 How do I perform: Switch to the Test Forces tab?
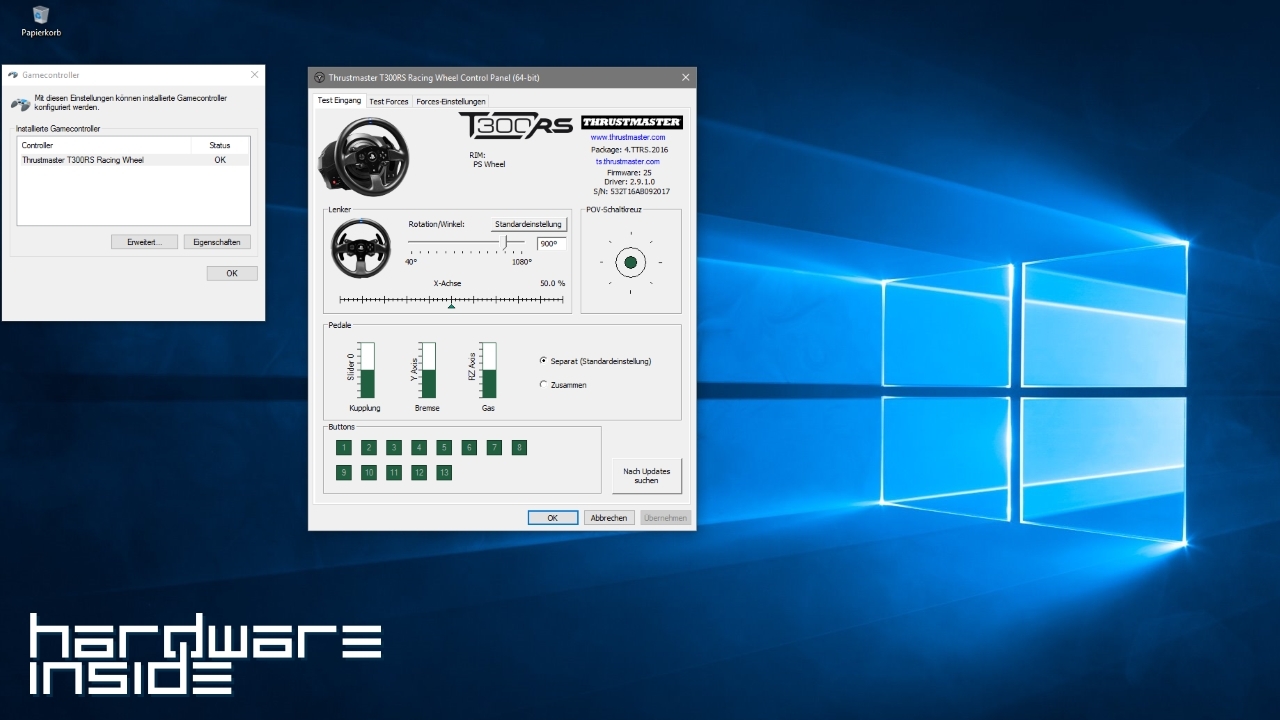pyautogui.click(x=389, y=101)
